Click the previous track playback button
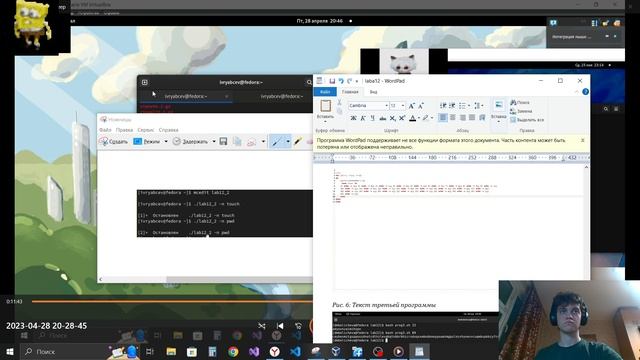Viewport: 640px width, 360px height. (x=280, y=326)
